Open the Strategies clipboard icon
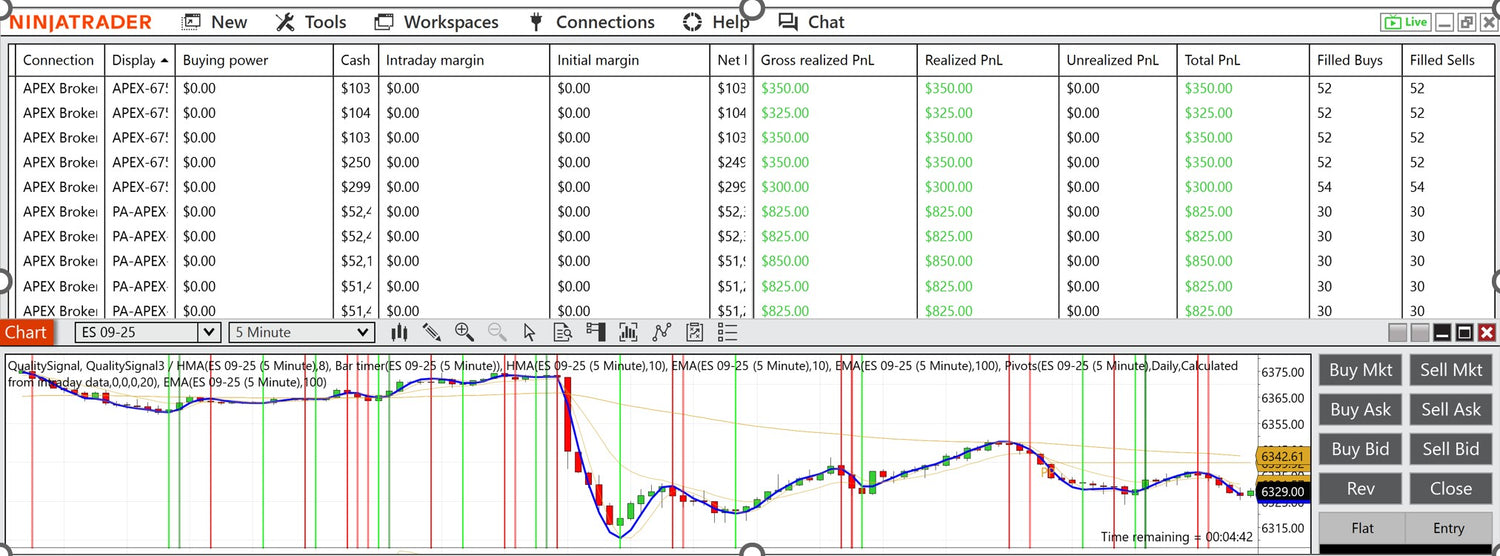The height and width of the screenshot is (556, 1500). point(695,332)
